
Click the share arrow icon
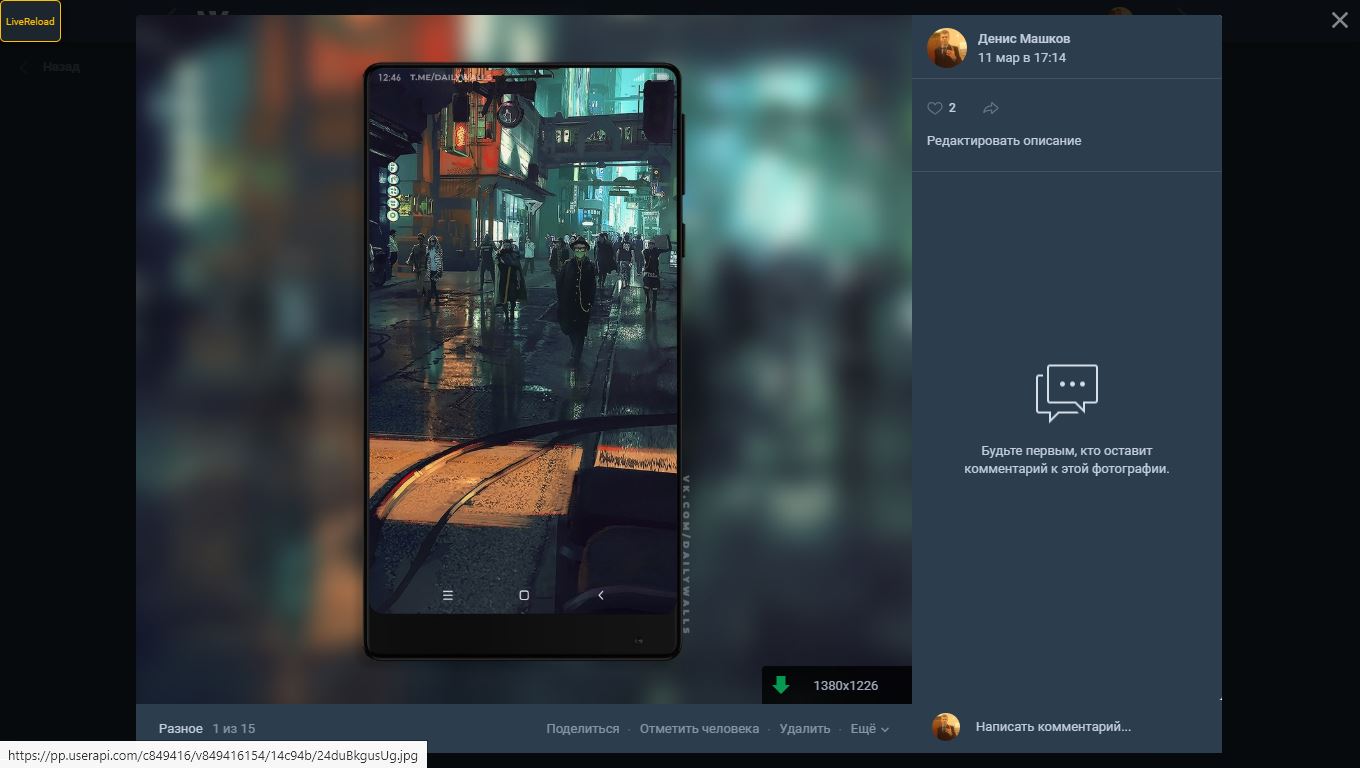pyautogui.click(x=991, y=108)
